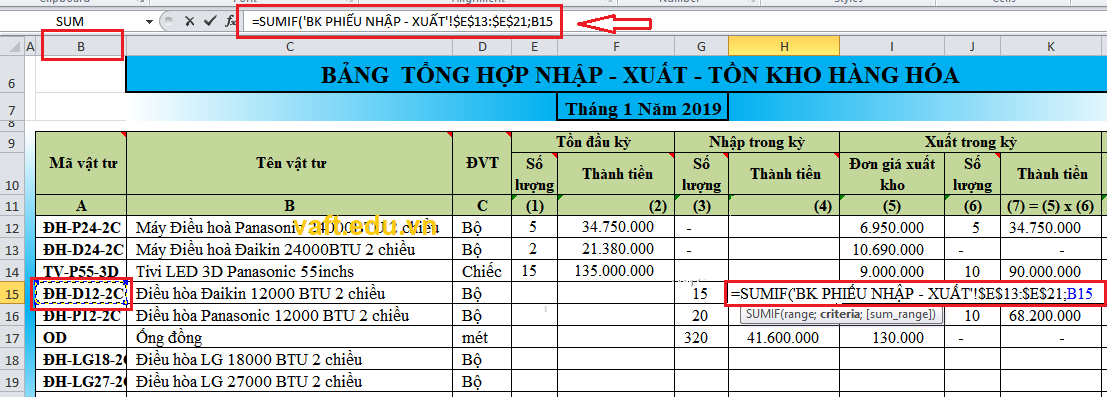Screen dimensions: 1107x397
Task: Click cell Ống đồng
Action: click(x=289, y=338)
